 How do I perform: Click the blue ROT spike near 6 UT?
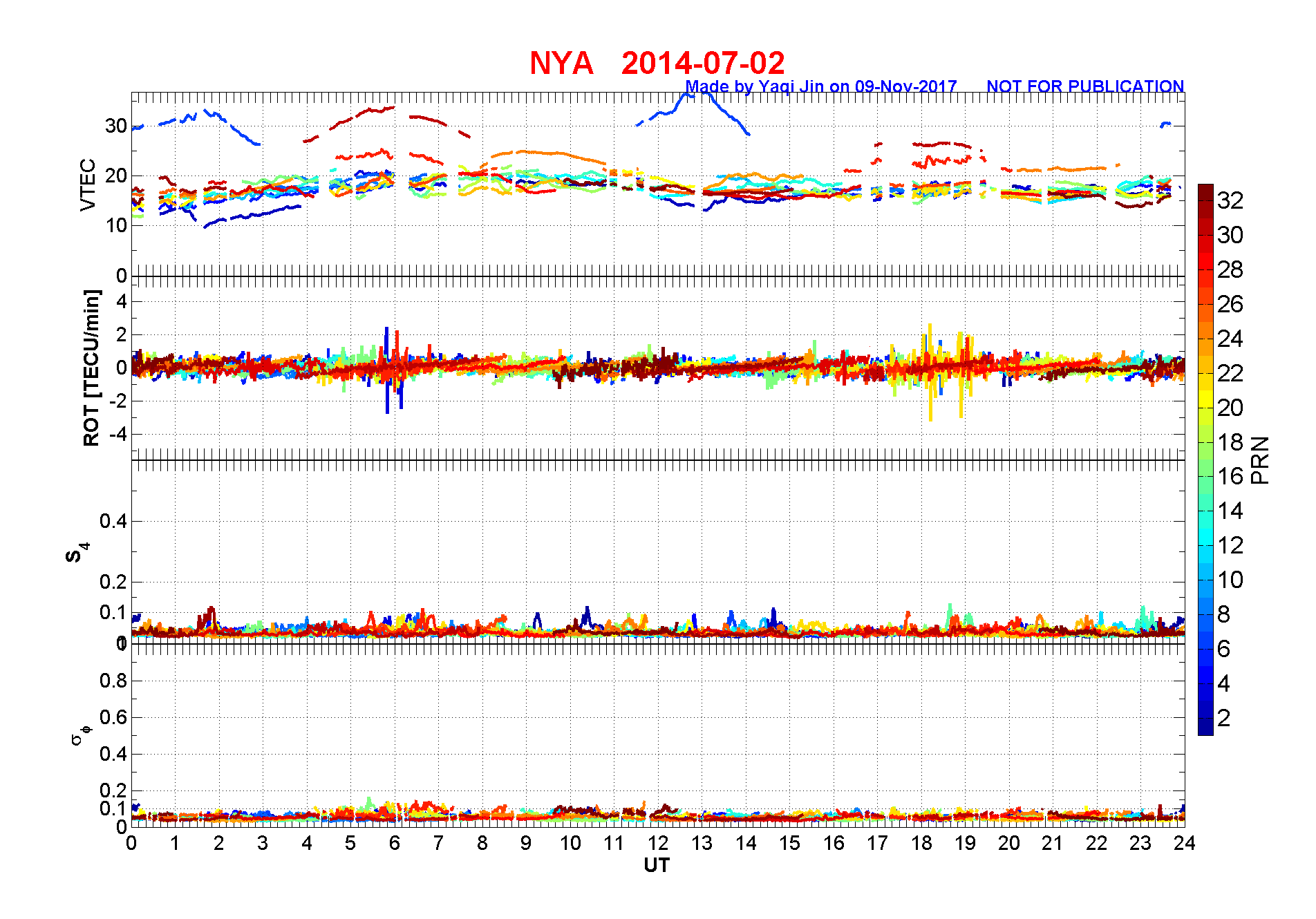pyautogui.click(x=387, y=370)
